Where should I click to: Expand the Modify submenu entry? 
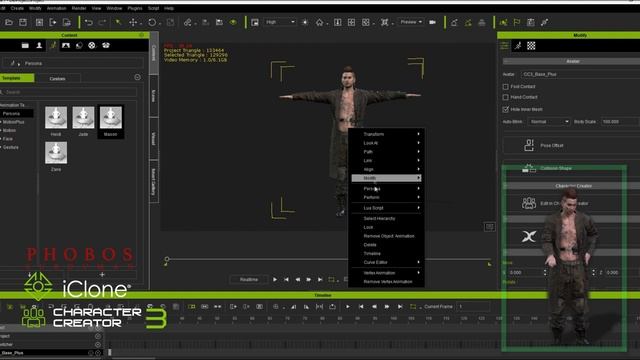point(386,178)
